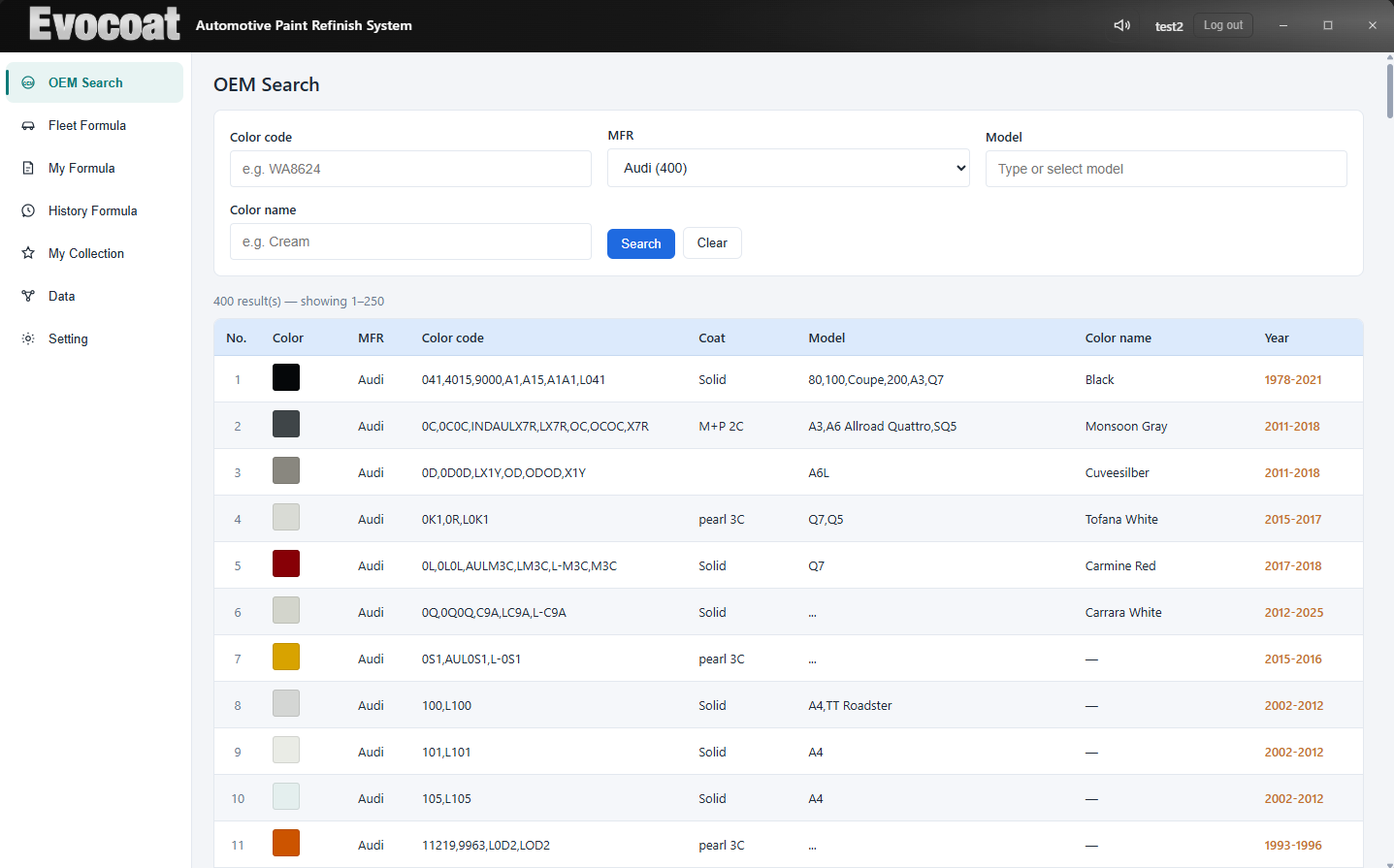The image size is (1394, 868).
Task: Click the No. column header
Action: [237, 338]
